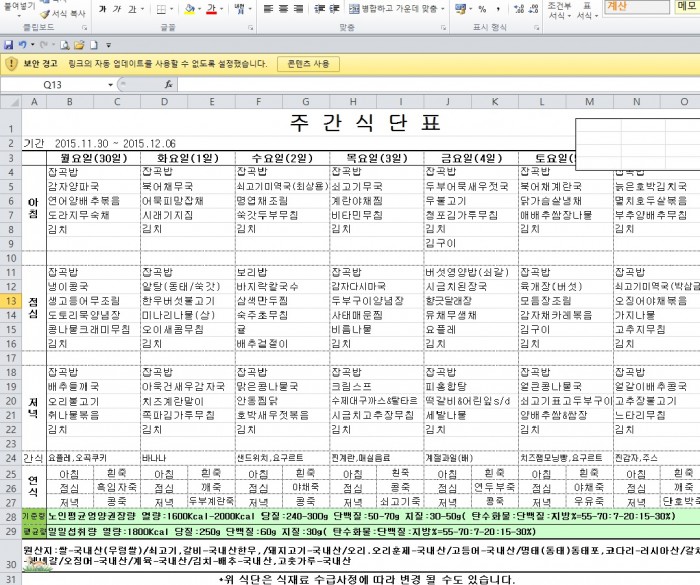Viewport: 700px width, 585px height.
Task: Center align text
Action: [x=283, y=8]
